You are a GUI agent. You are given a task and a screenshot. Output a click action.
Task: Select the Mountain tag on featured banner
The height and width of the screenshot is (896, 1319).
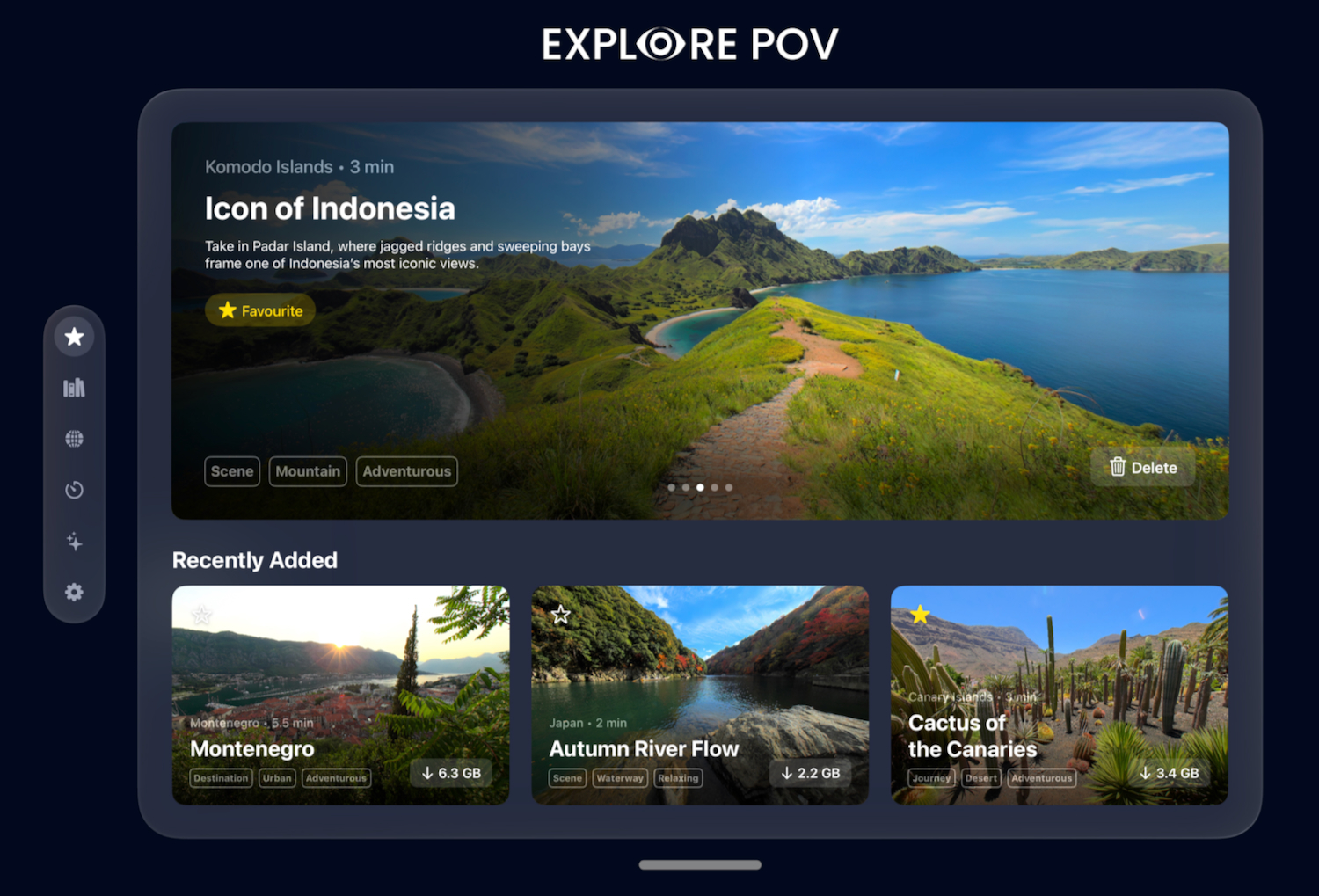[x=308, y=471]
